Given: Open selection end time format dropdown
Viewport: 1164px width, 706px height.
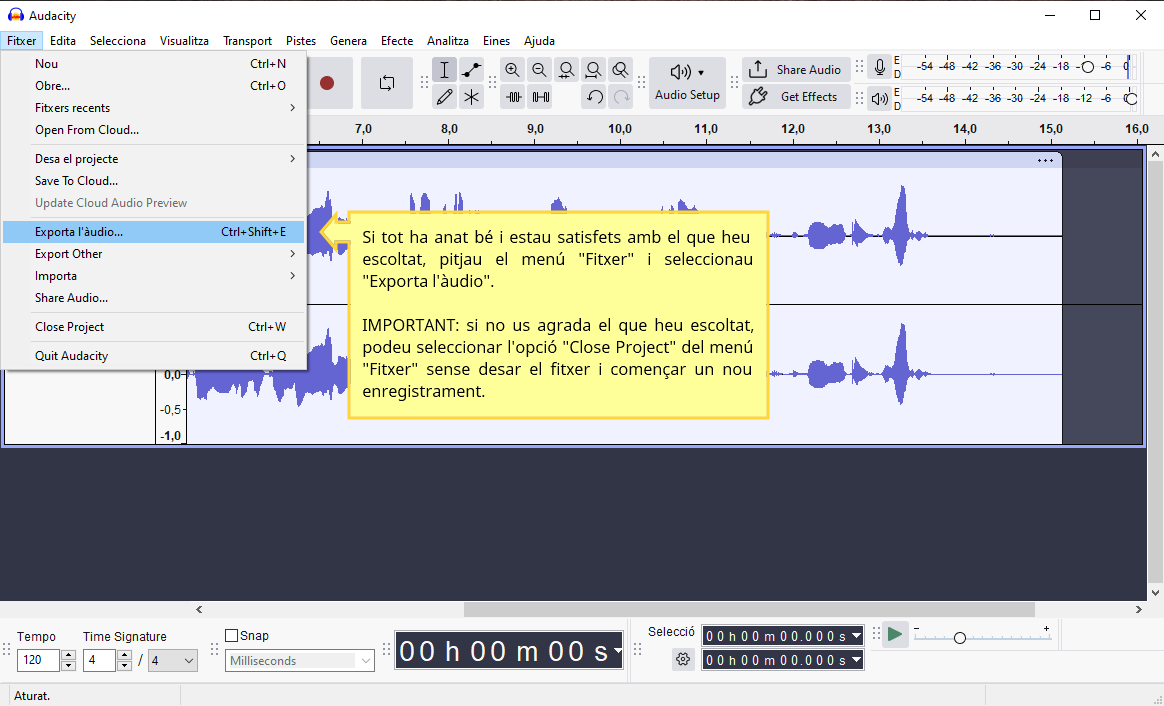Looking at the screenshot, I should coord(857,659).
